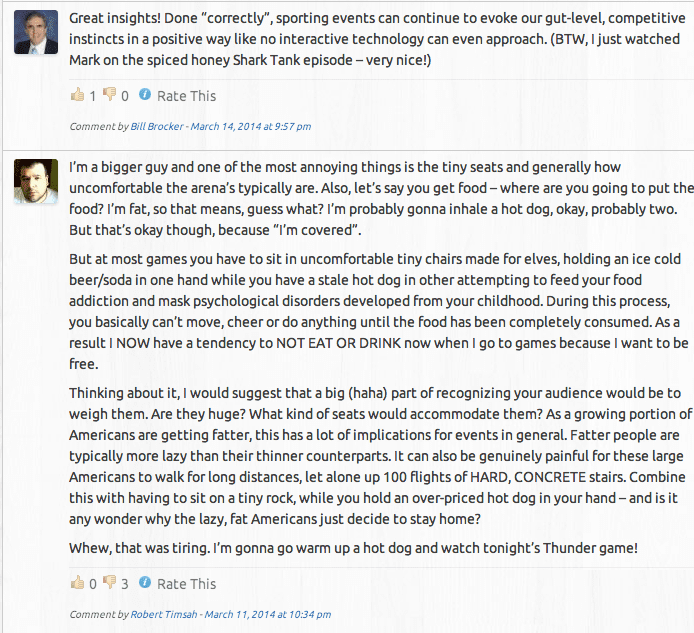Like Robert Timsah's comment with thumbs up
694x633 pixels.
click(x=77, y=583)
